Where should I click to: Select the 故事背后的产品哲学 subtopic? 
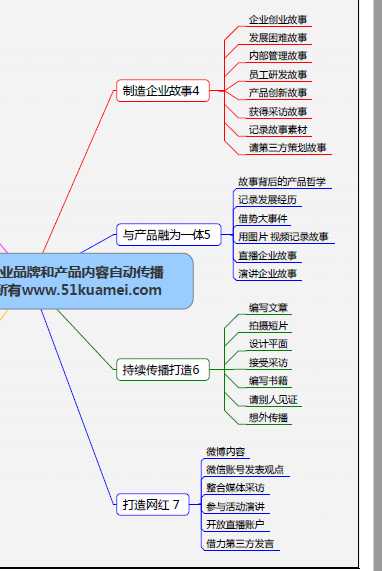click(282, 181)
